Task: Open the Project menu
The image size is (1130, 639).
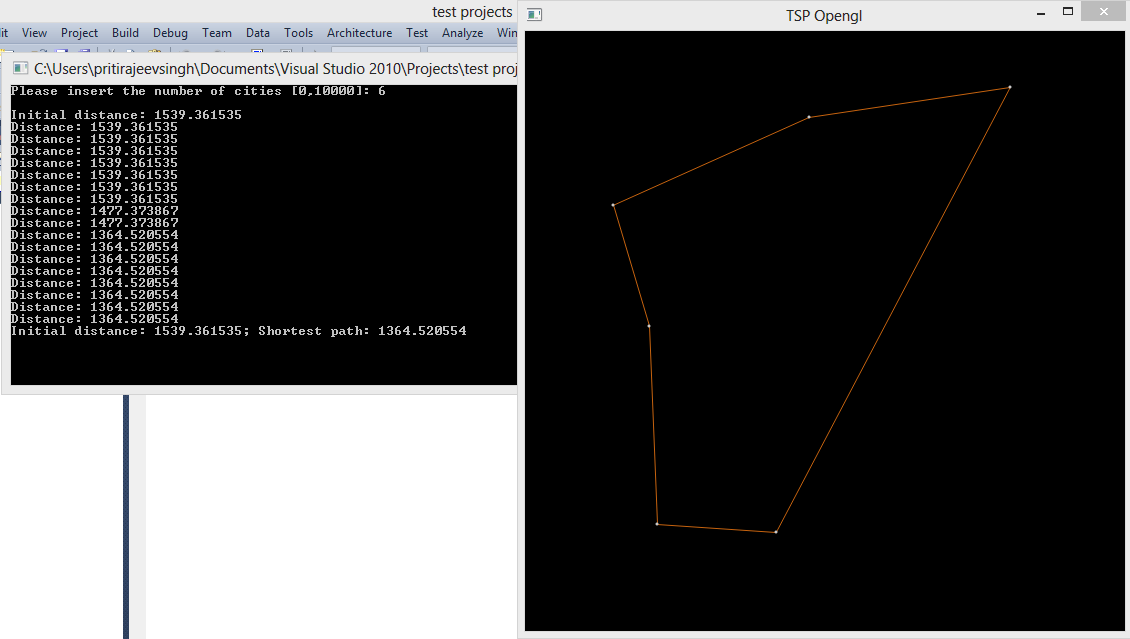Action: click(x=79, y=33)
